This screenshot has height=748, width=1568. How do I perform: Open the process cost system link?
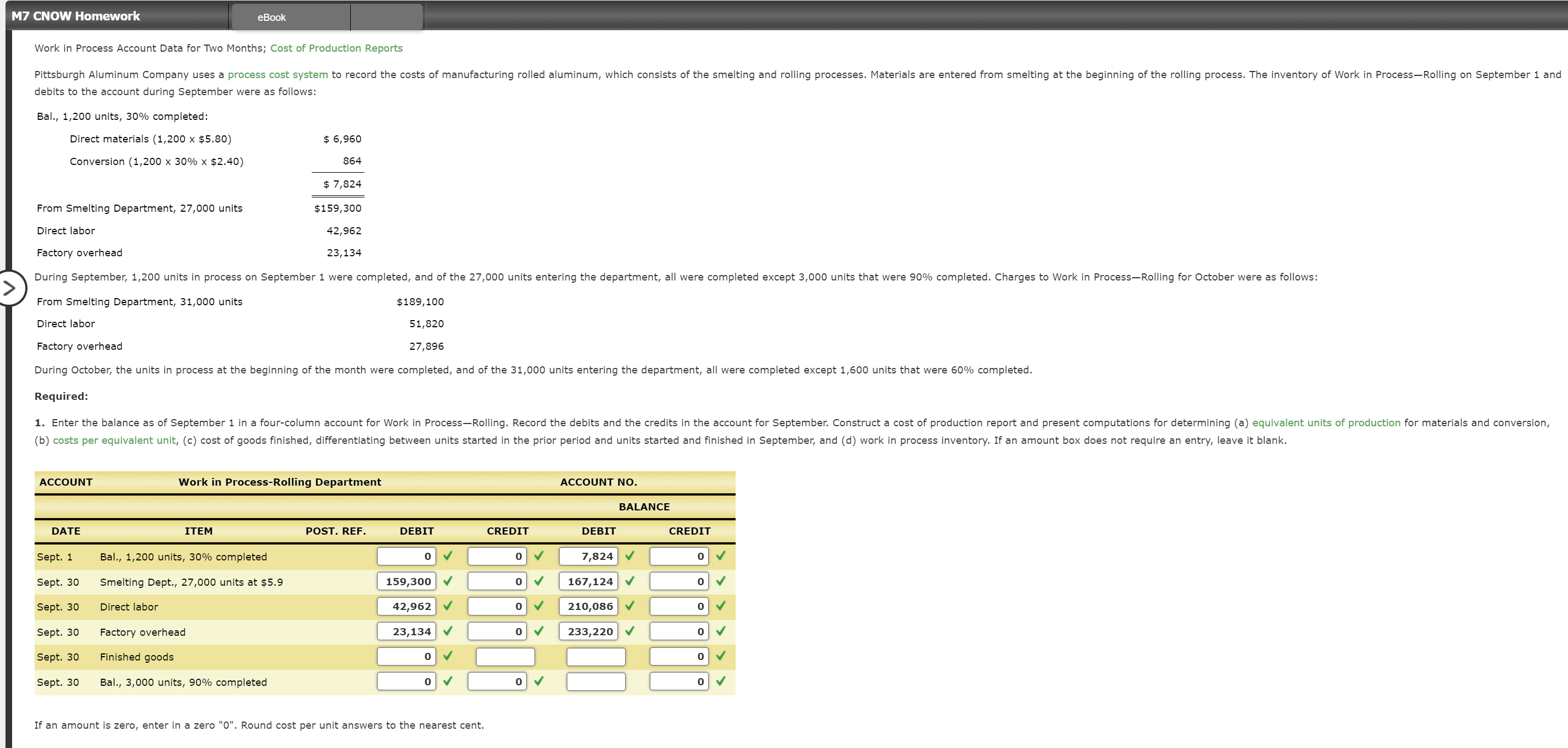coord(278,74)
